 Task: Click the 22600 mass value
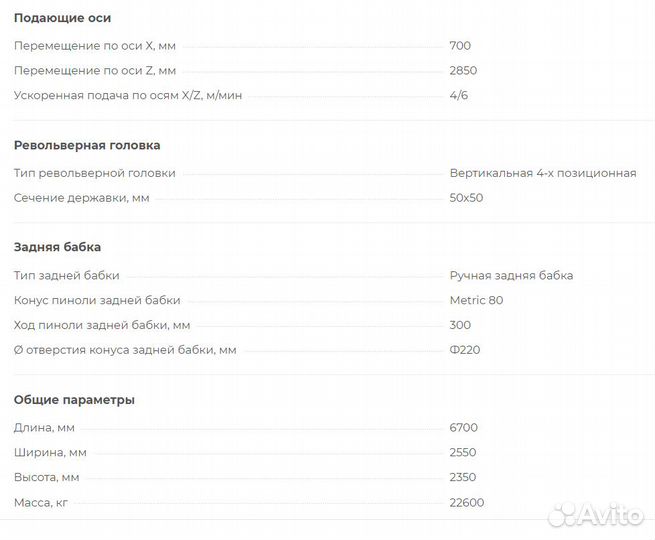(x=467, y=502)
